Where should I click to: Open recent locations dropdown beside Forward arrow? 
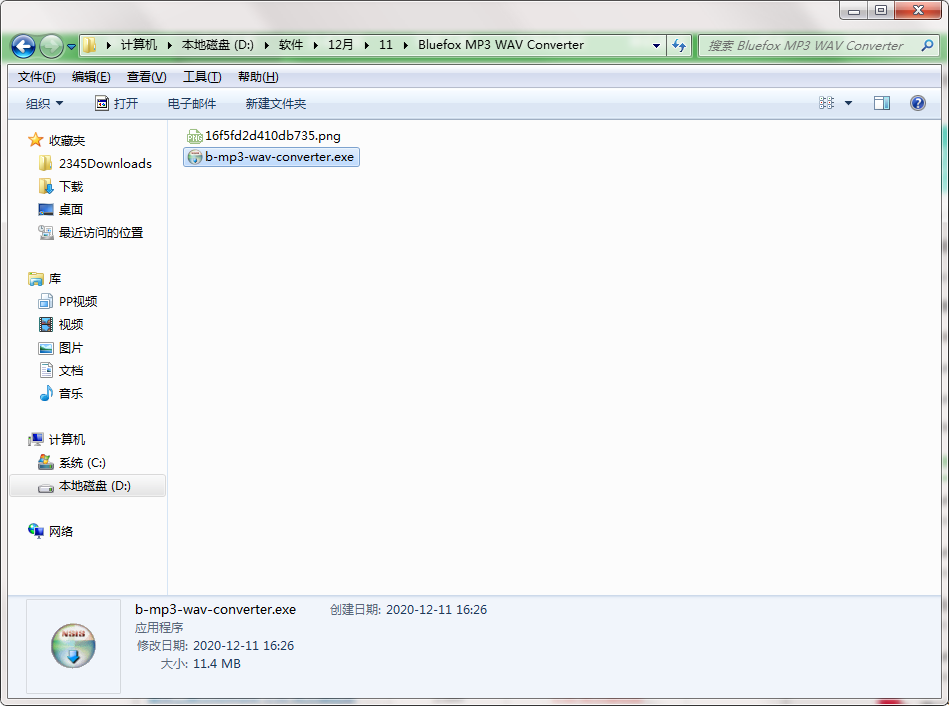(71, 47)
